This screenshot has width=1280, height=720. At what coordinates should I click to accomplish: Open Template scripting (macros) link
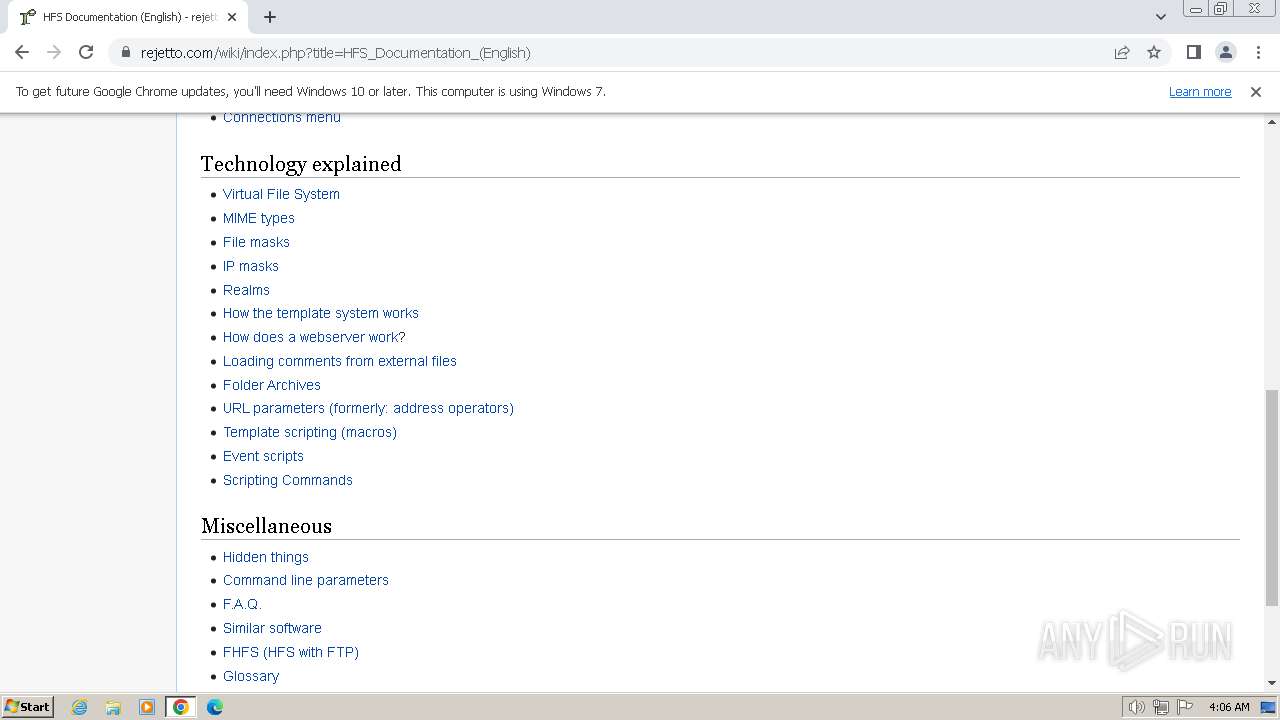coord(309,432)
